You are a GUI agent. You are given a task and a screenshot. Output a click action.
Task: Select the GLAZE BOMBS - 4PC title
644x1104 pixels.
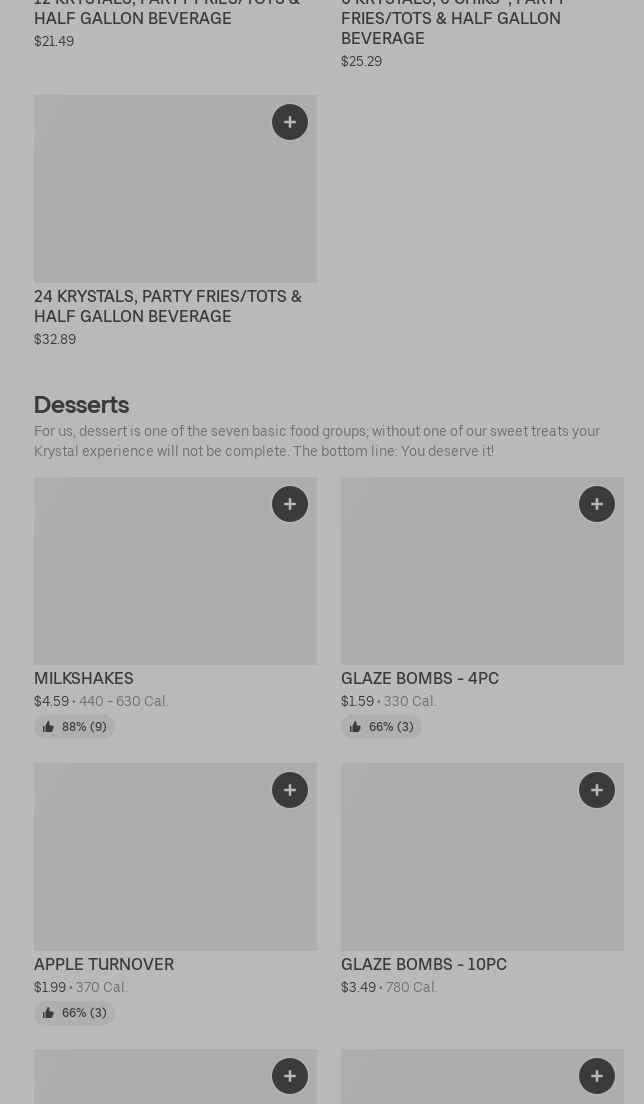[x=420, y=678]
